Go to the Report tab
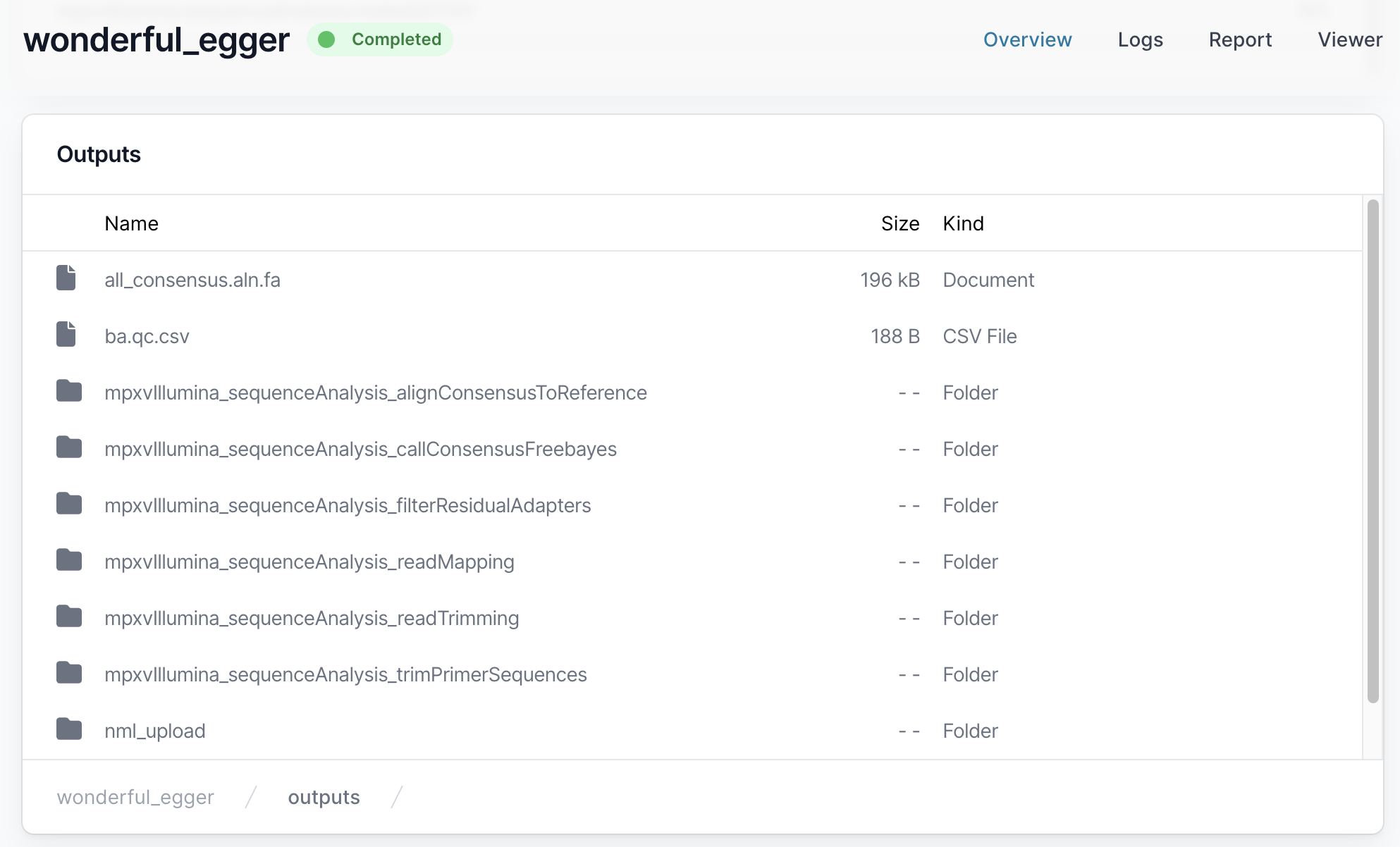The width and height of the screenshot is (1400, 847). click(x=1240, y=39)
